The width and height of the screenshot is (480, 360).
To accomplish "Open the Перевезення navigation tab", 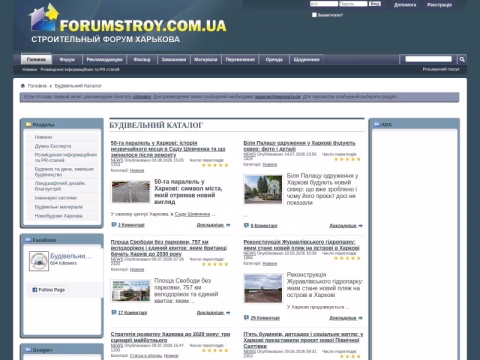I will pyautogui.click(x=240, y=59).
